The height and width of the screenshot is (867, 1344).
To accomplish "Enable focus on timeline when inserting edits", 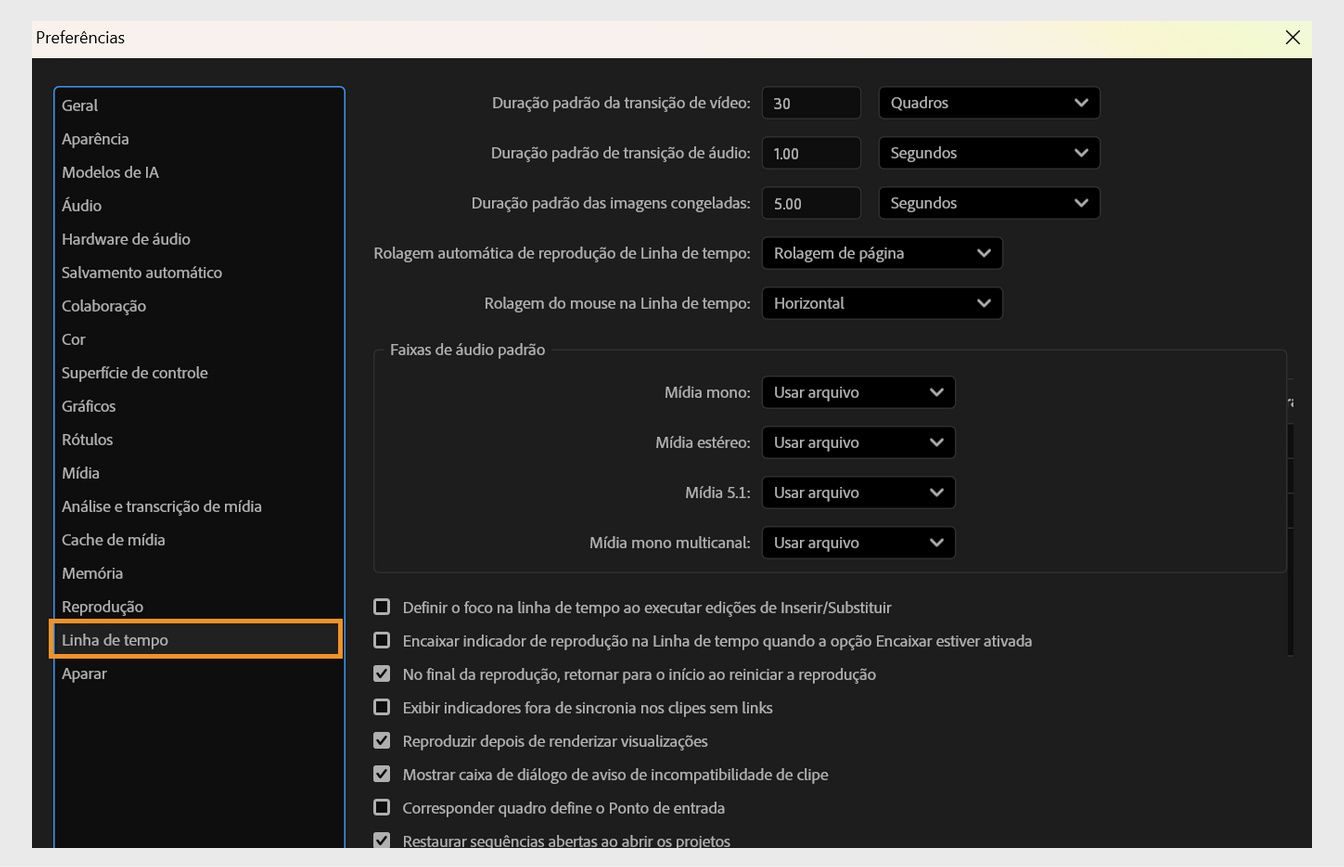I will coord(381,606).
